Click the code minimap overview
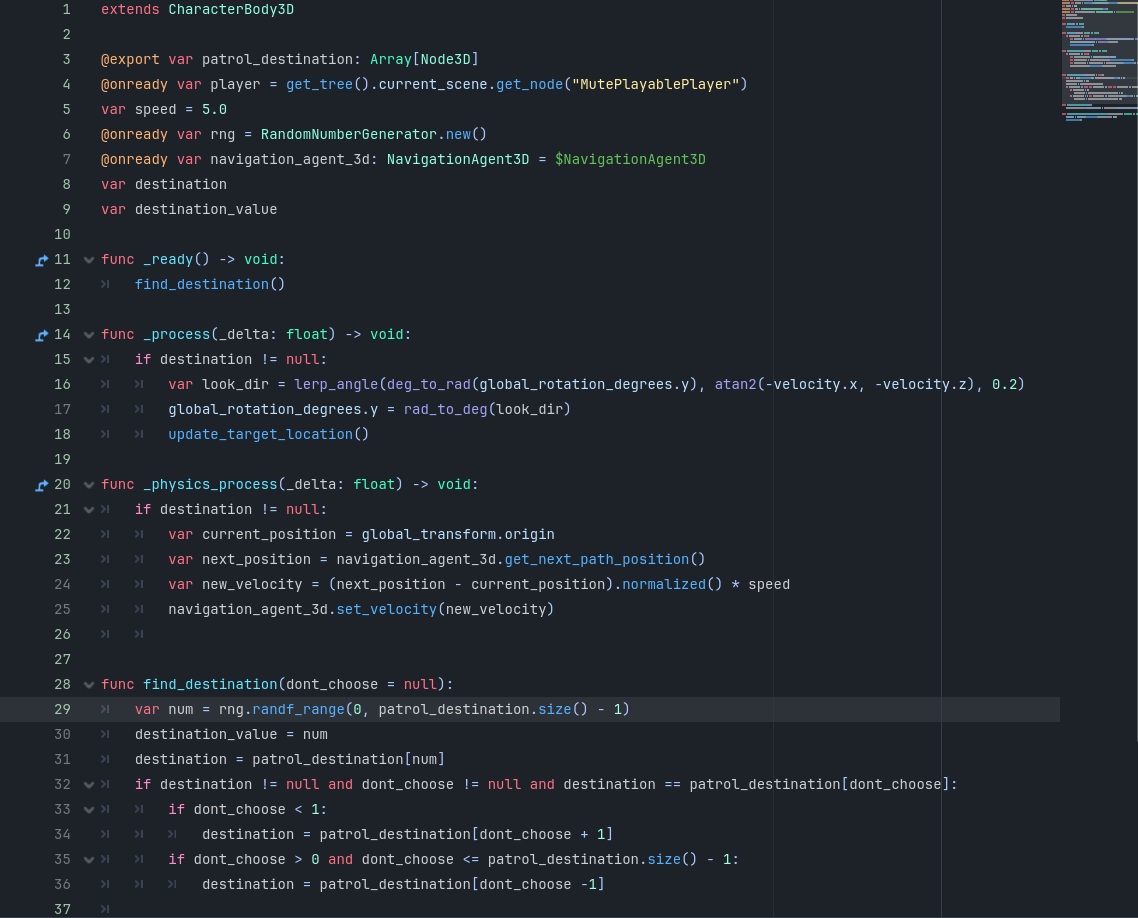Screen dimensions: 1138x918 tap(1099, 61)
